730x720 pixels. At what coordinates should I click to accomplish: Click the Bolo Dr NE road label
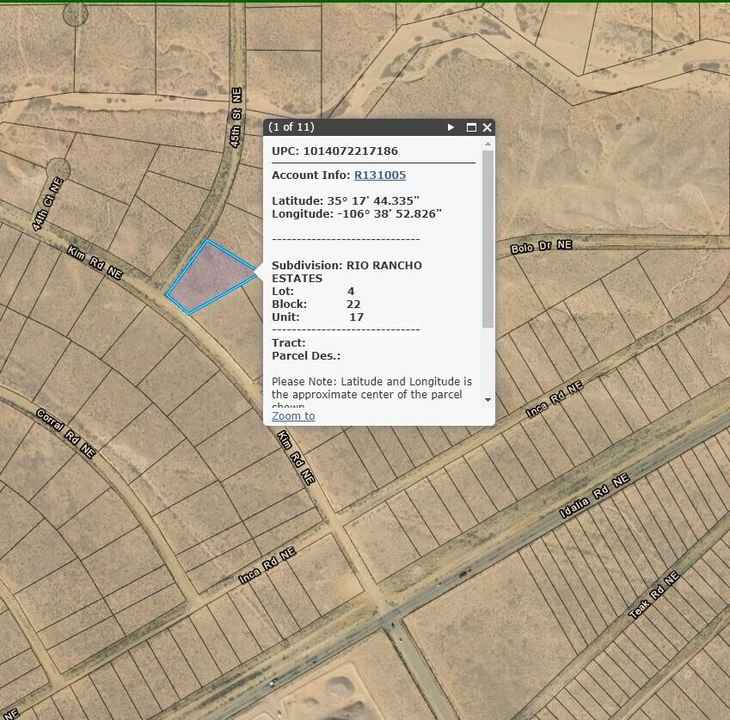click(x=541, y=246)
